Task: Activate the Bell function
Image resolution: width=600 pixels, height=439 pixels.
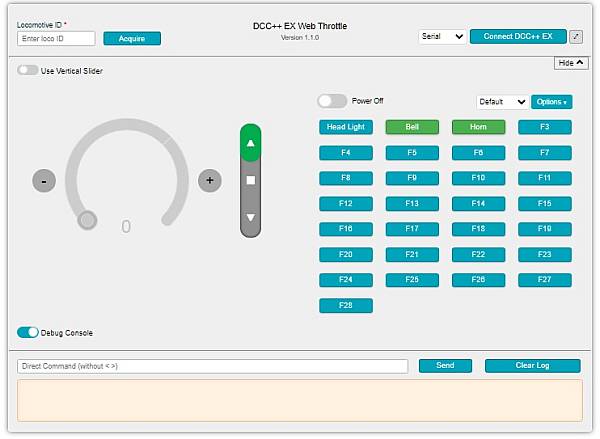Action: 412,127
